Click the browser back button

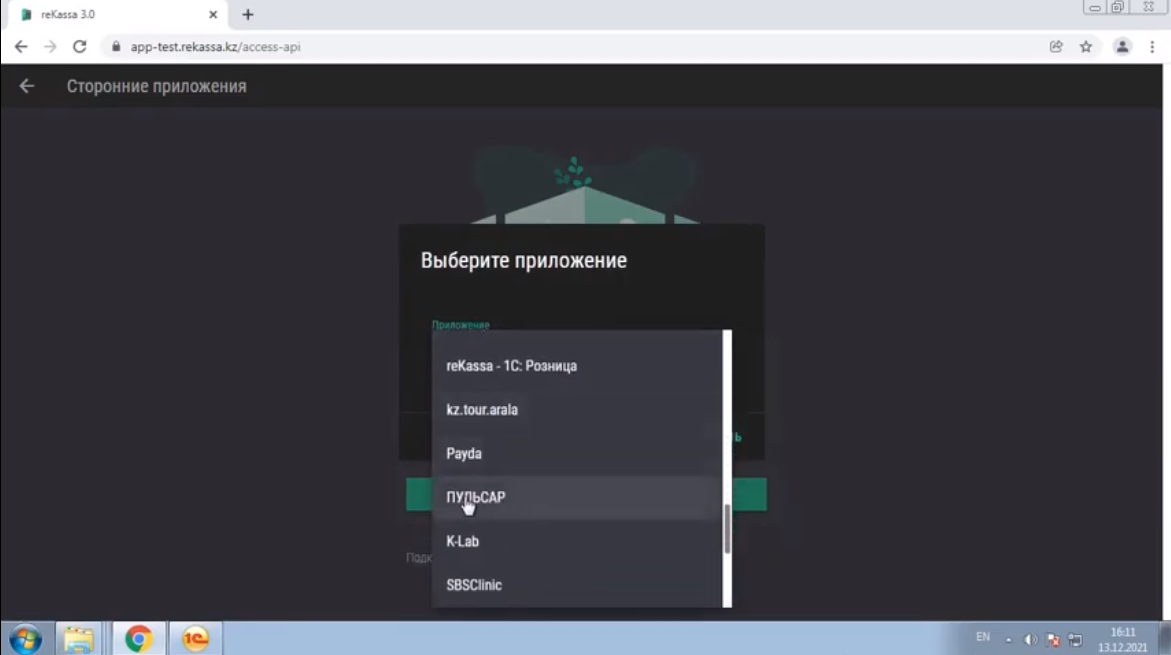coord(21,46)
